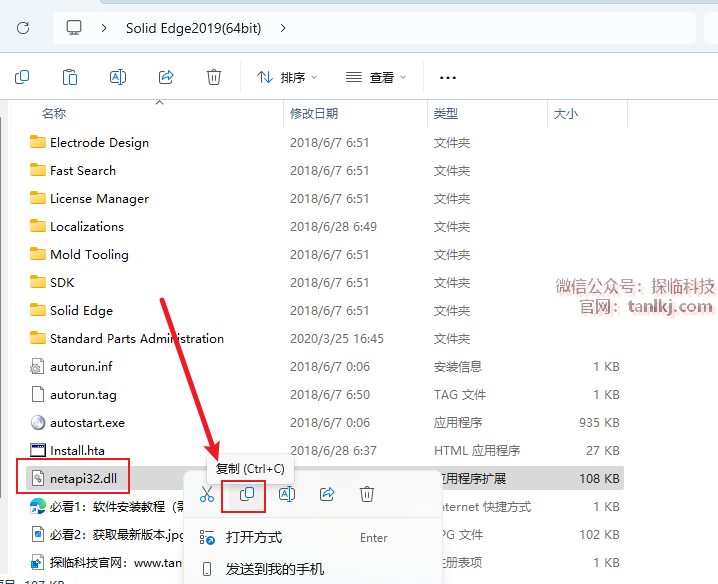This screenshot has width=718, height=584.
Task: Click Share icon in context menu
Action: (327, 494)
